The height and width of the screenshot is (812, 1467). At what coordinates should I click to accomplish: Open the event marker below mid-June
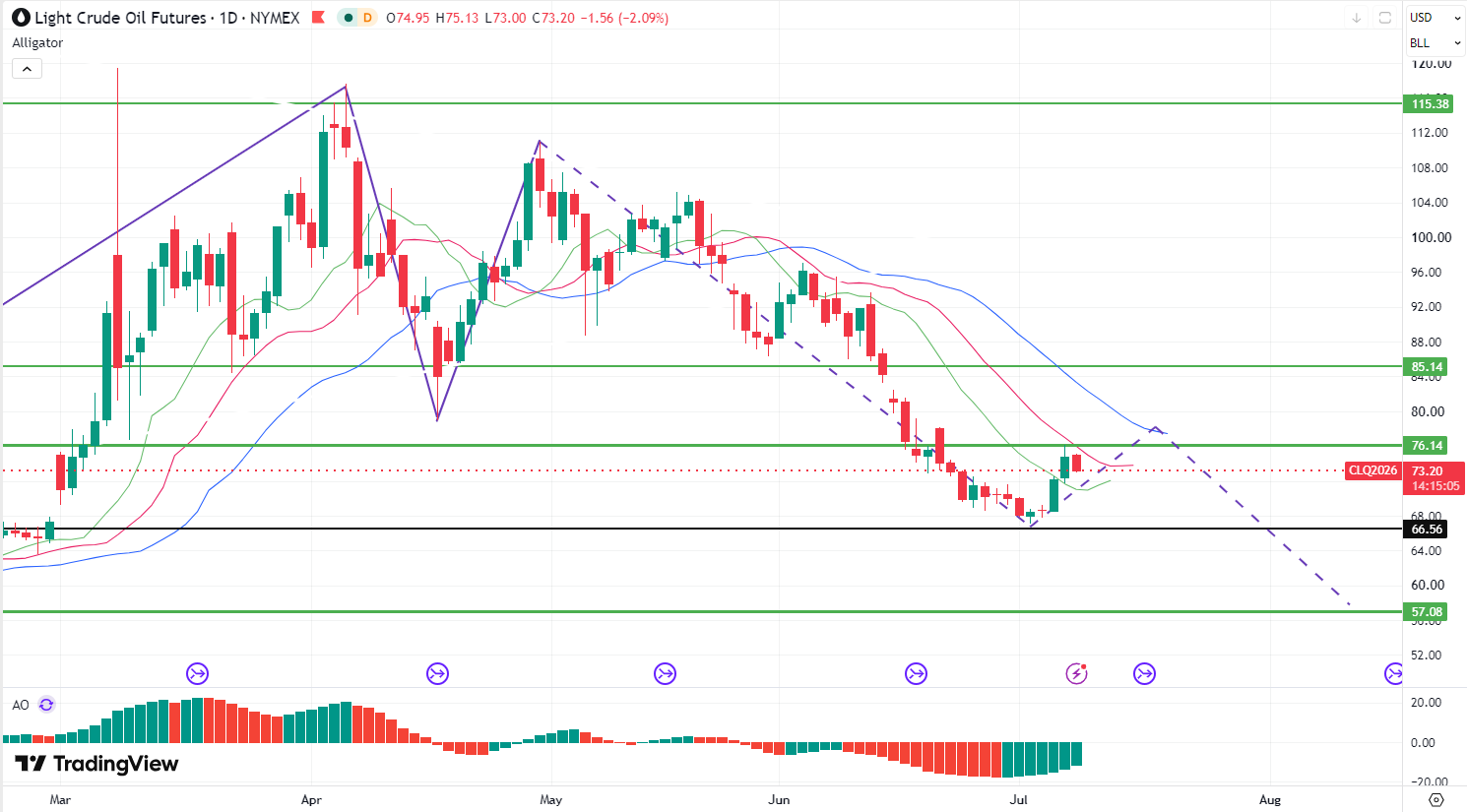916,673
